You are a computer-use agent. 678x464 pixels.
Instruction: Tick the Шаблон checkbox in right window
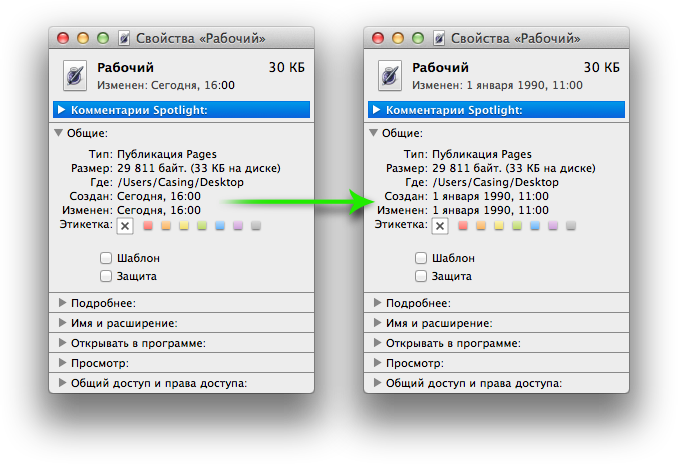(421, 258)
